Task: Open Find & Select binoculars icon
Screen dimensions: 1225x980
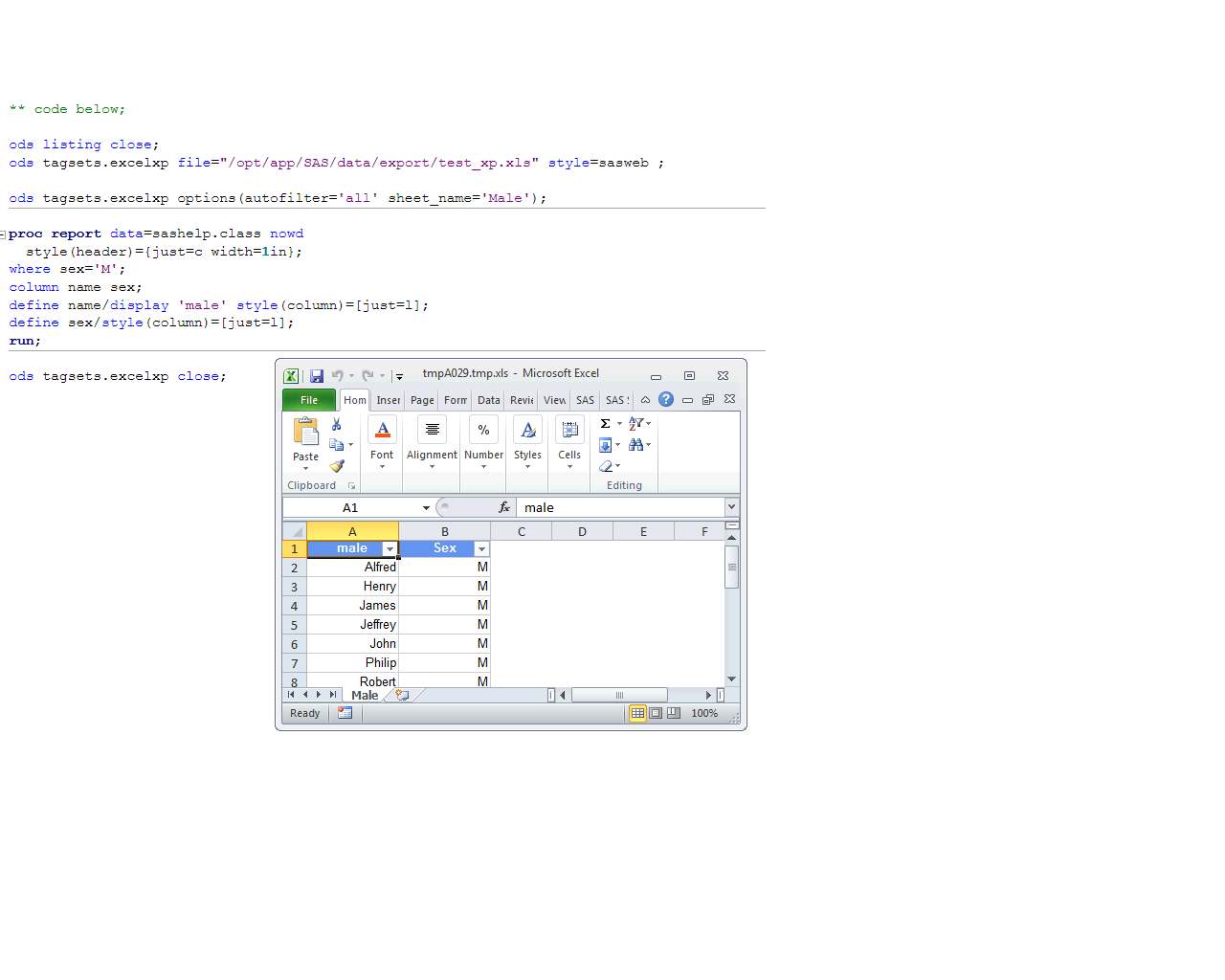Action: (x=636, y=445)
